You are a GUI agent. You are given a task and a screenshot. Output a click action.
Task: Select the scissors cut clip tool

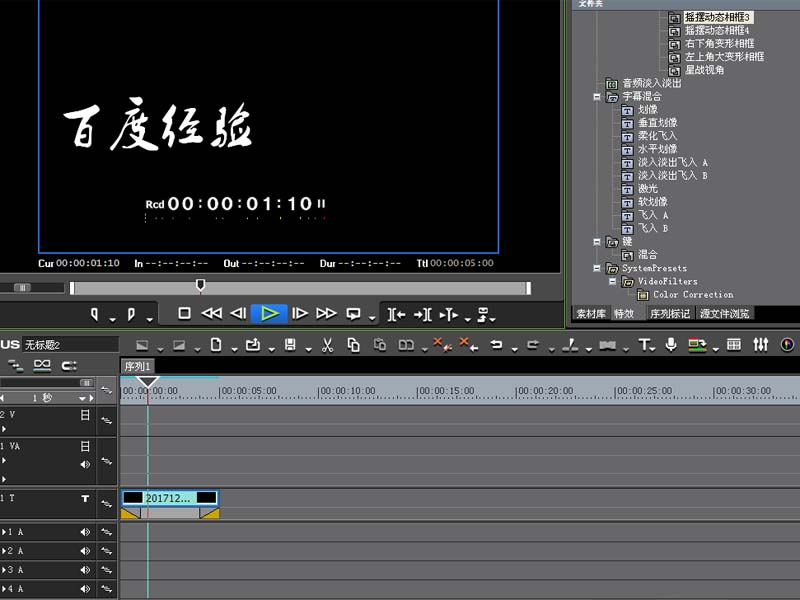[328, 347]
